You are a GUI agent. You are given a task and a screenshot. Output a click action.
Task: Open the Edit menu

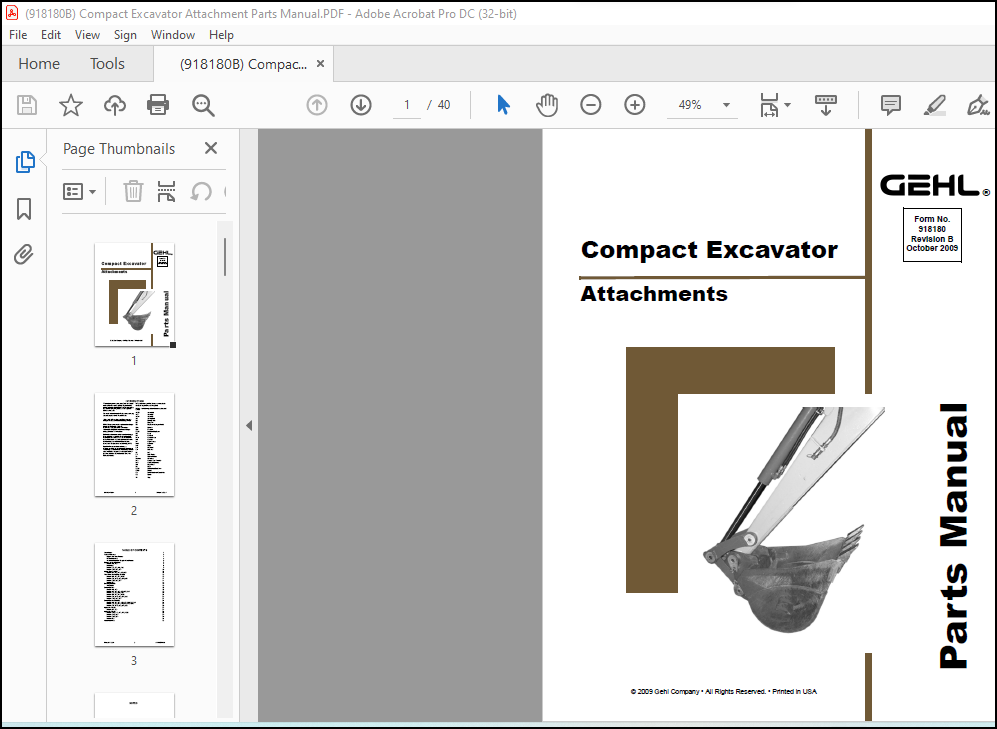51,35
